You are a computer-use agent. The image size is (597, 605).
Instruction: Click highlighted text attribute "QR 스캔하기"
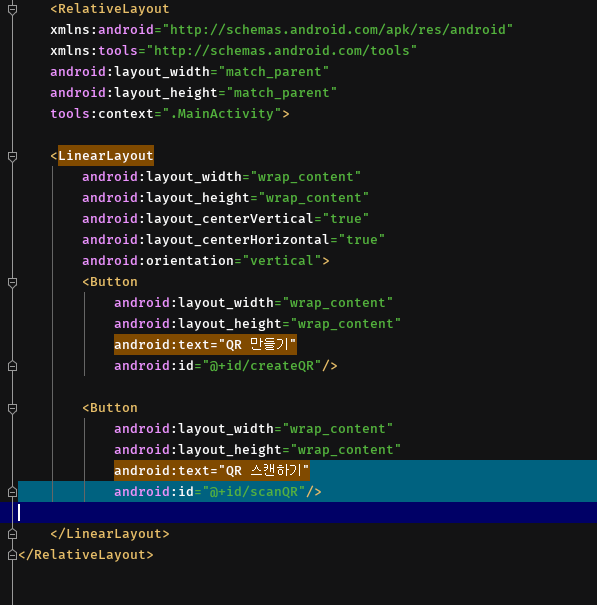click(212, 470)
